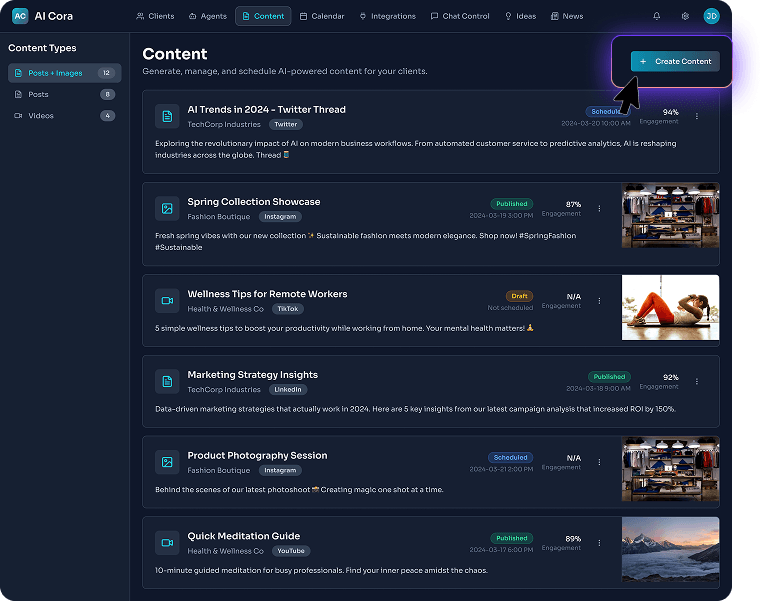763x601 pixels.
Task: Click Published status badge on Spring Collection Showcase
Action: [x=511, y=204]
